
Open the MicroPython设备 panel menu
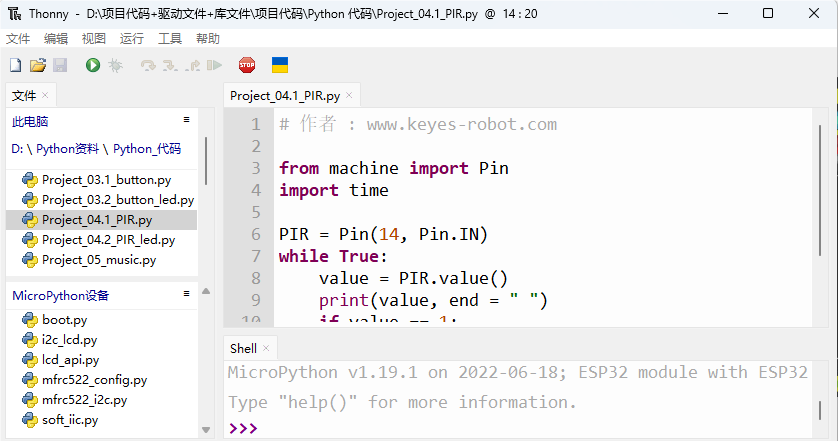click(x=187, y=293)
